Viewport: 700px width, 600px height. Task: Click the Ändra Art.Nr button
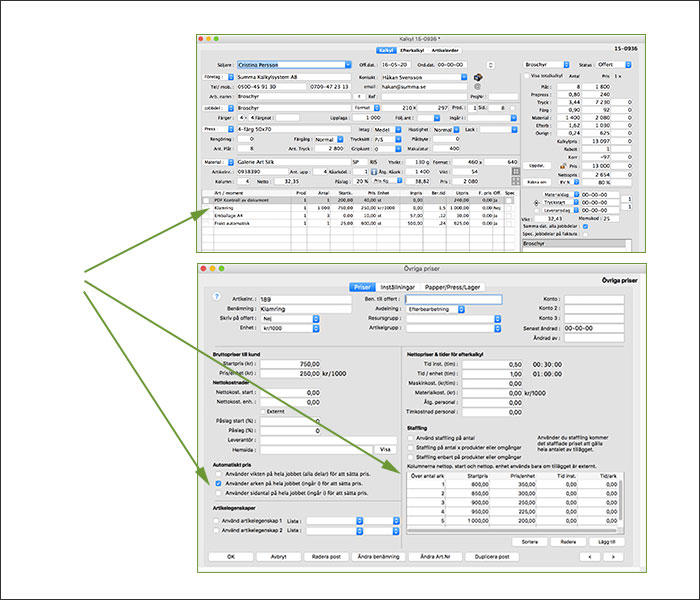pyautogui.click(x=435, y=557)
